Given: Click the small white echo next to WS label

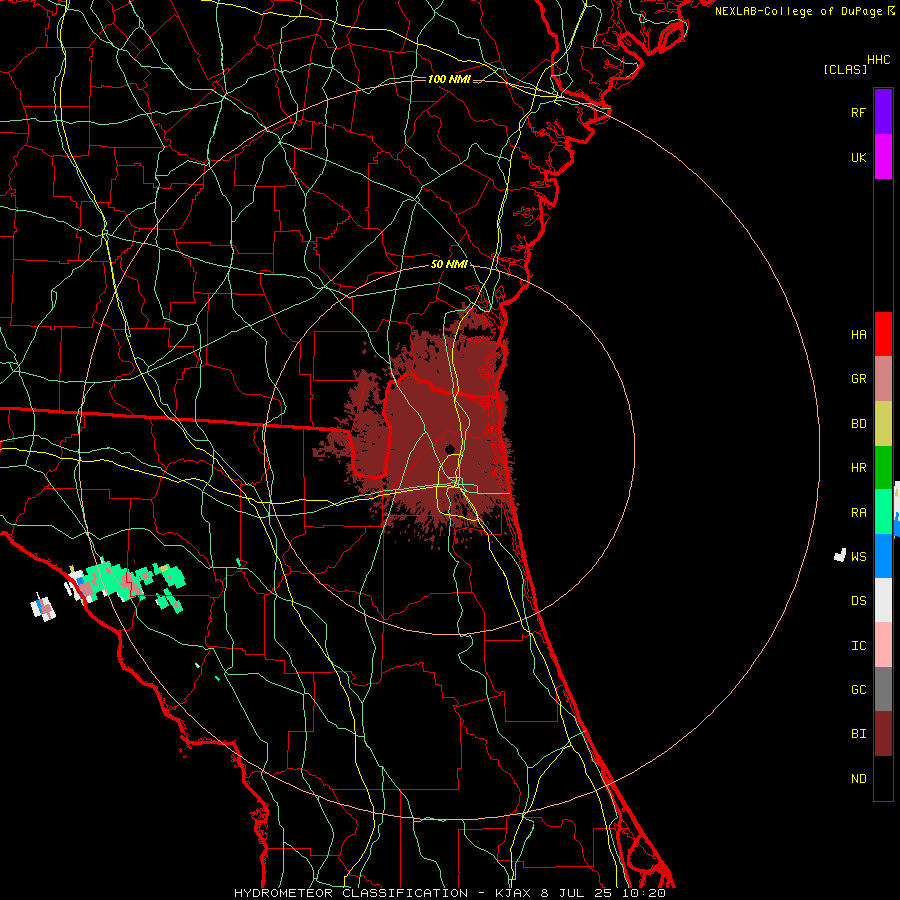Looking at the screenshot, I should [x=840, y=555].
